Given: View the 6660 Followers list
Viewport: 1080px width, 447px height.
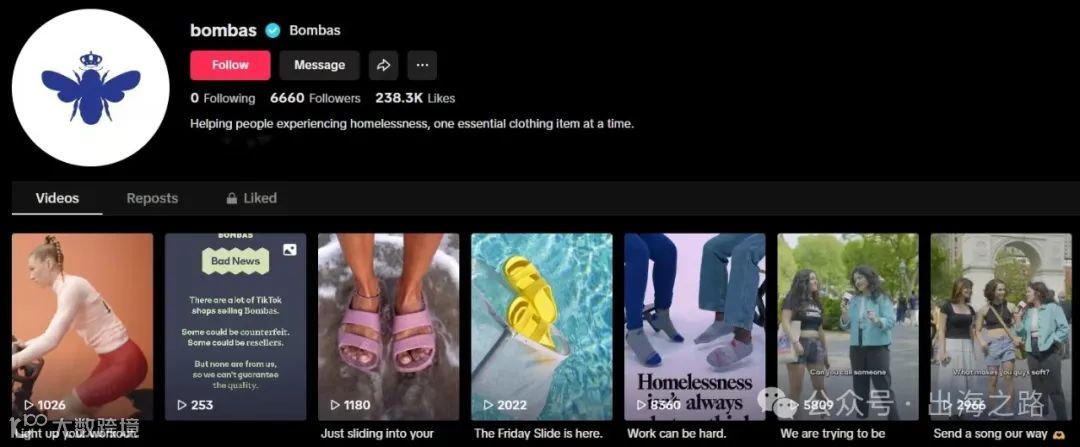Looking at the screenshot, I should click(315, 98).
